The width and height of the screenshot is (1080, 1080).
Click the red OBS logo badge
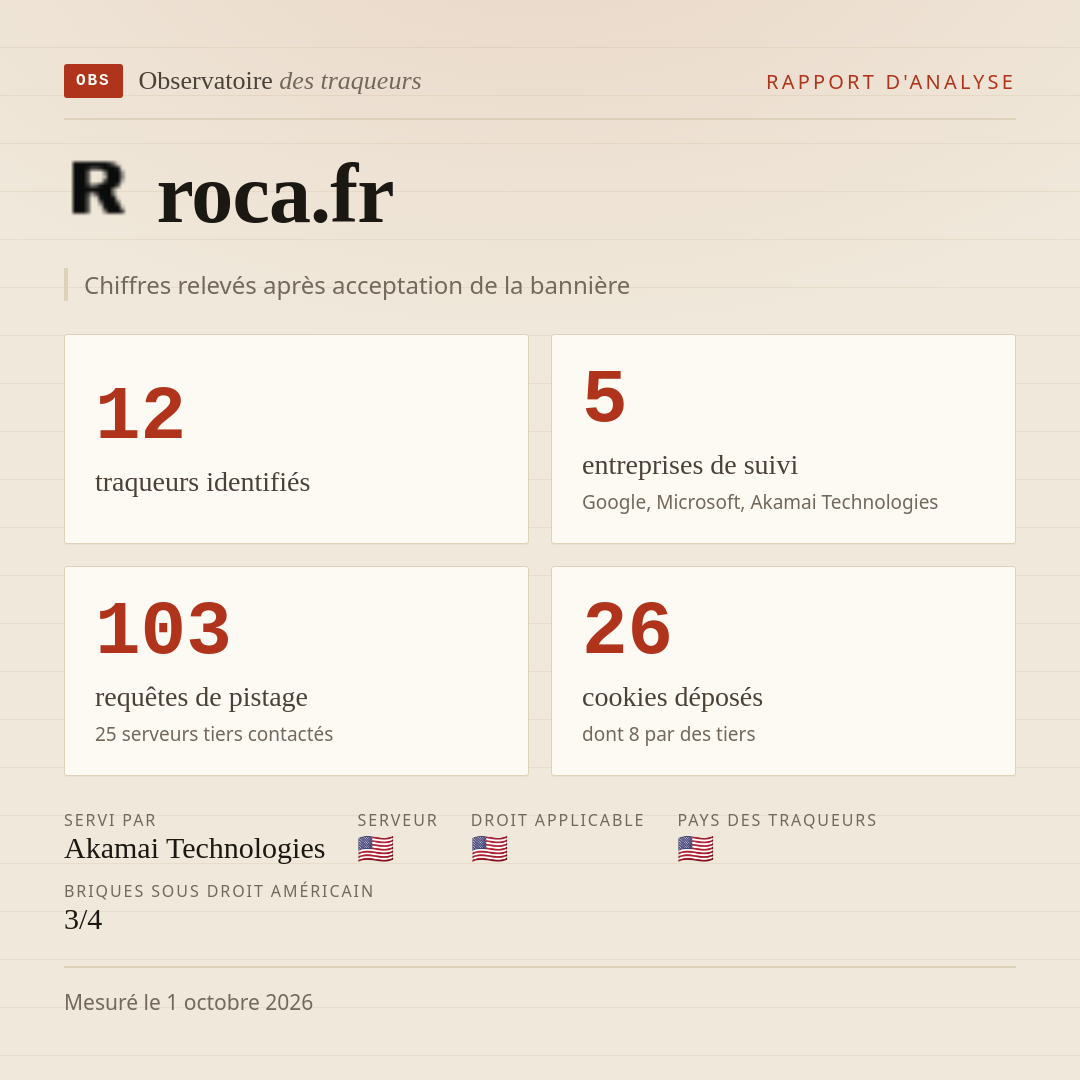tap(94, 81)
